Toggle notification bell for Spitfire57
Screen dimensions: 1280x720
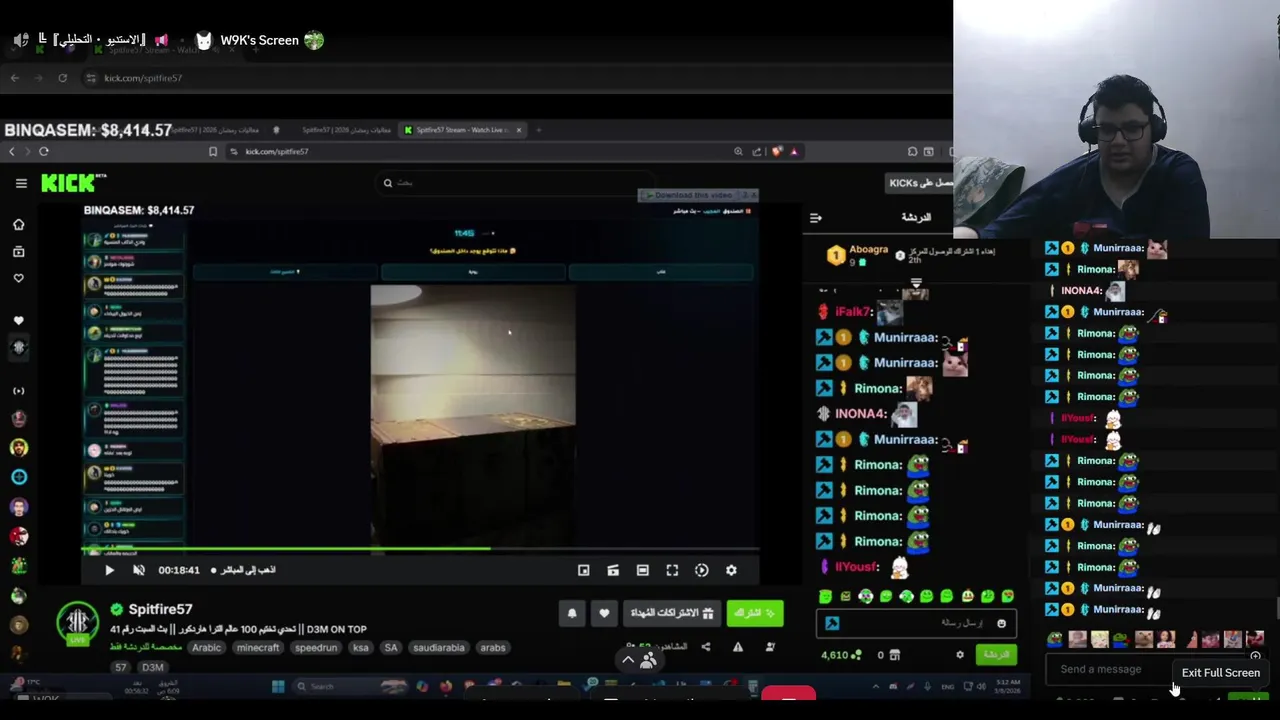tap(572, 613)
